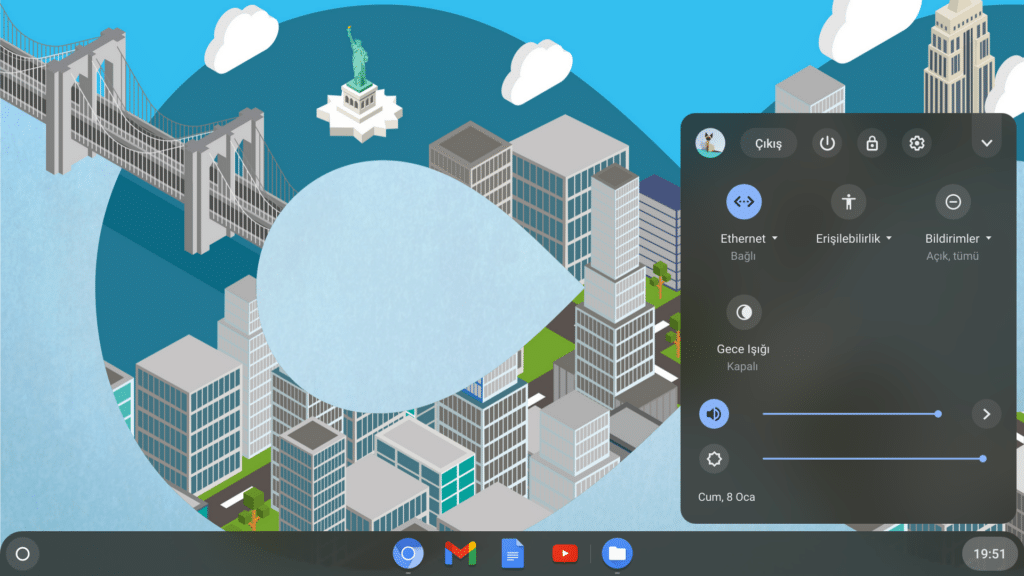1024x576 pixels.
Task: Click the brightness slider track
Action: (x=872, y=458)
